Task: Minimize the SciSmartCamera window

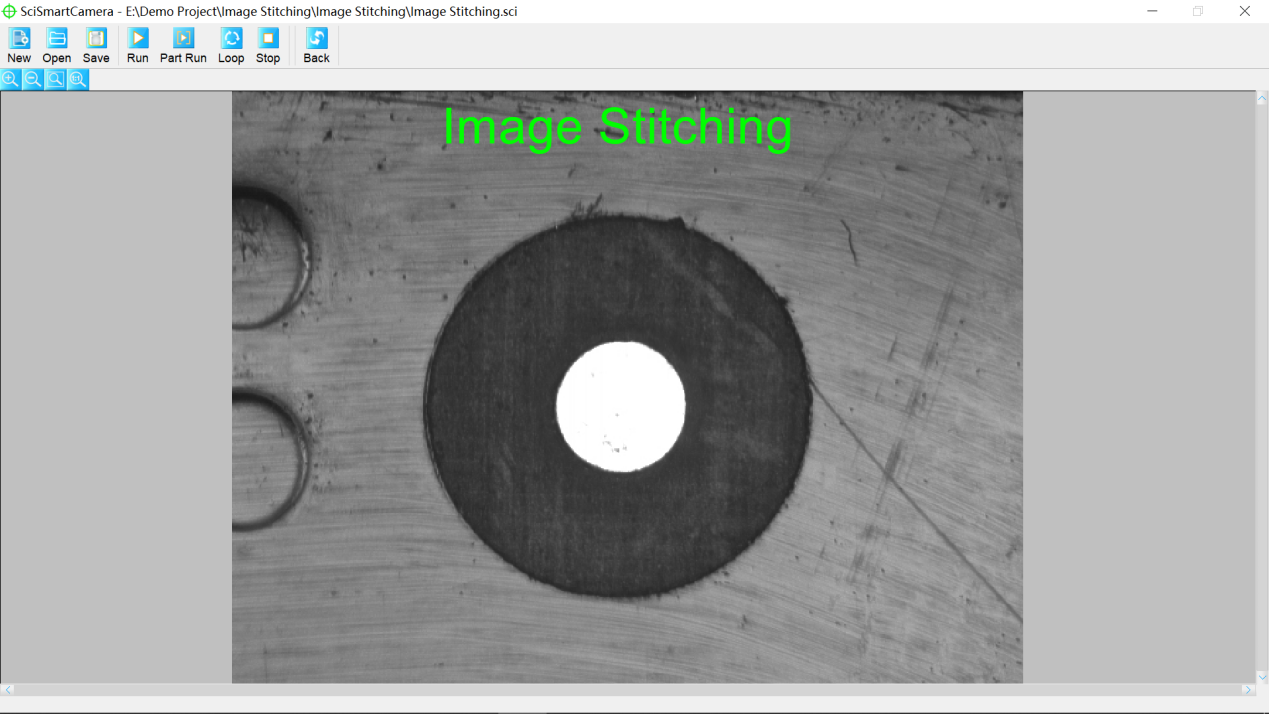Action: tap(1152, 11)
